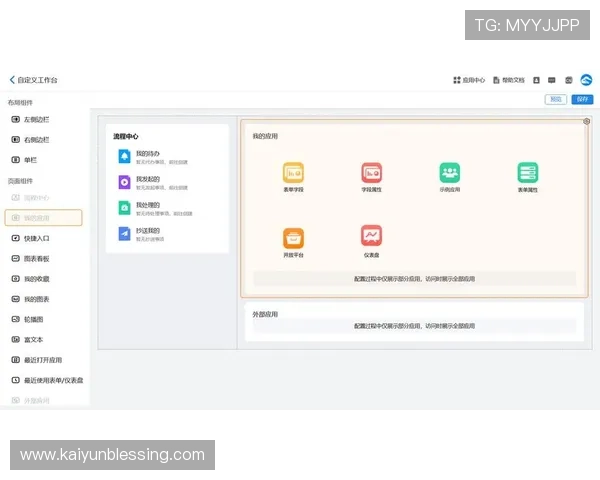The image size is (600, 480).
Task: Add the 我的图表 page component
Action: [x=31, y=299]
